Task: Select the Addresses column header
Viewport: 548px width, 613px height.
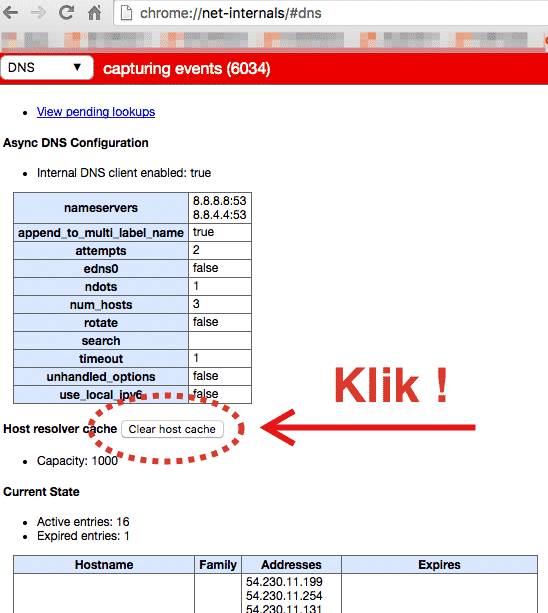Action: coord(291,565)
